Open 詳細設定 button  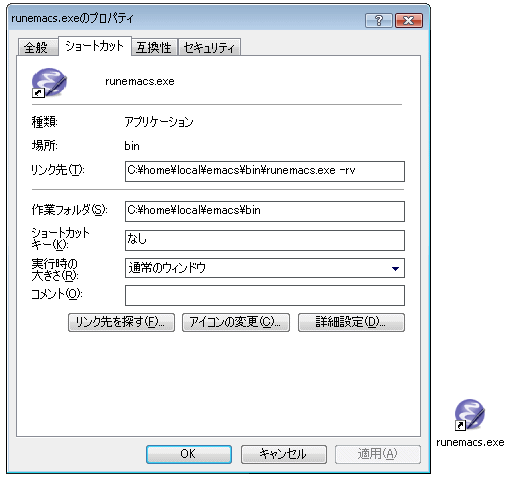pyautogui.click(x=351, y=322)
